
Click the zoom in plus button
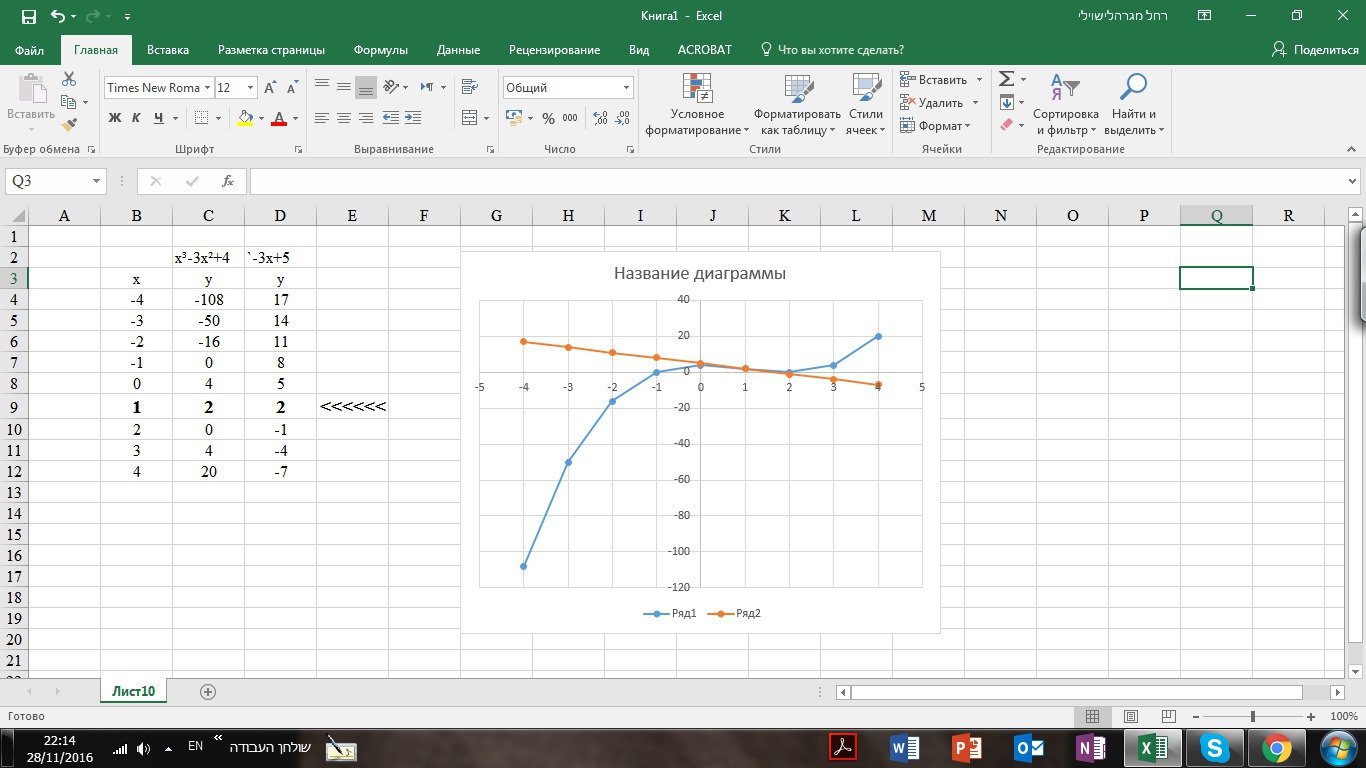(x=1311, y=716)
